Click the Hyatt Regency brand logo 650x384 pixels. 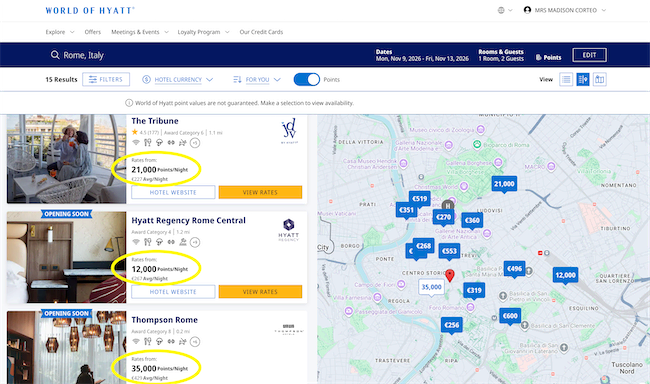pyautogui.click(x=289, y=230)
